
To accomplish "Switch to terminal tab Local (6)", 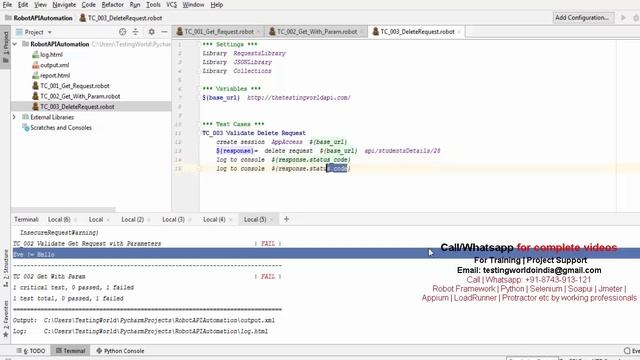I will (x=59, y=220).
